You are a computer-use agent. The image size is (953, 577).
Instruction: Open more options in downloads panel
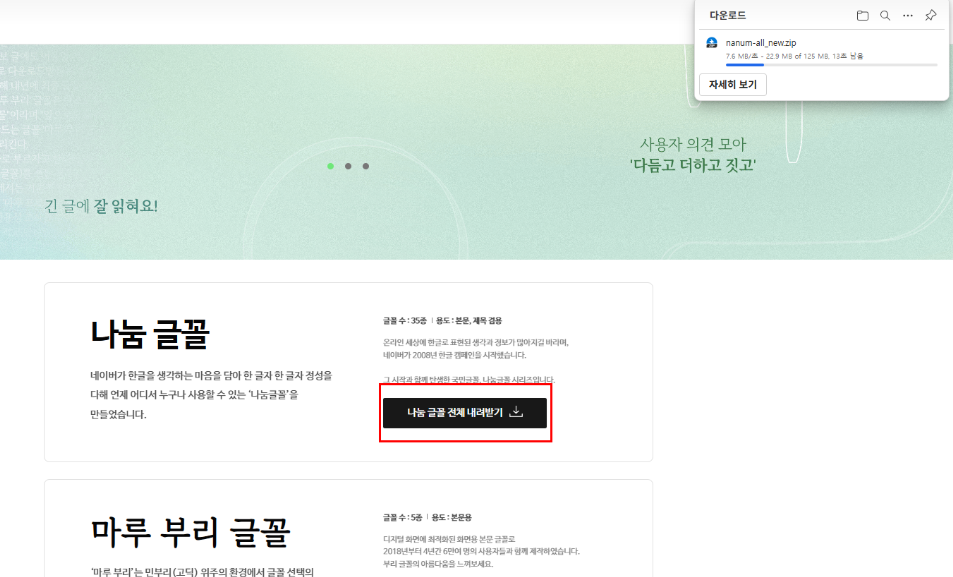(x=908, y=15)
